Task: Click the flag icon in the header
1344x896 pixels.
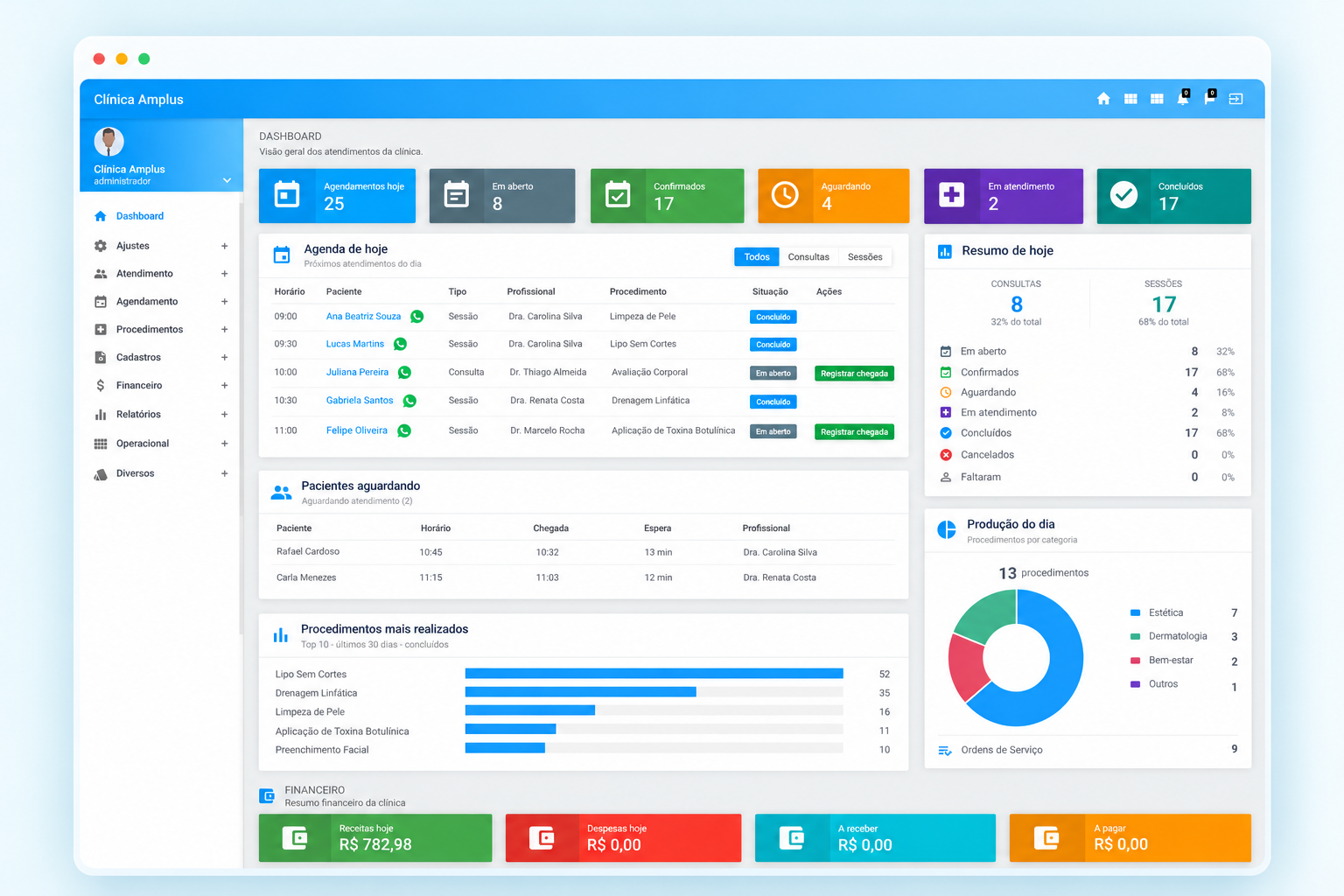Action: pos(1209,98)
